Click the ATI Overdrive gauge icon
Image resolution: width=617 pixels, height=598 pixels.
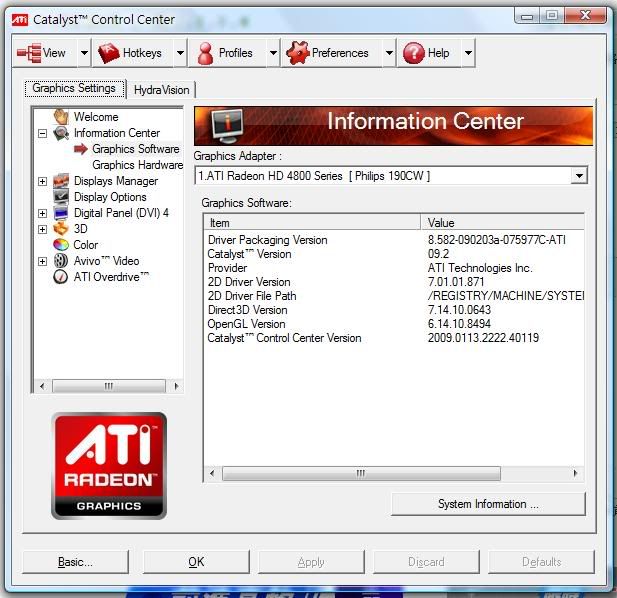(x=61, y=277)
